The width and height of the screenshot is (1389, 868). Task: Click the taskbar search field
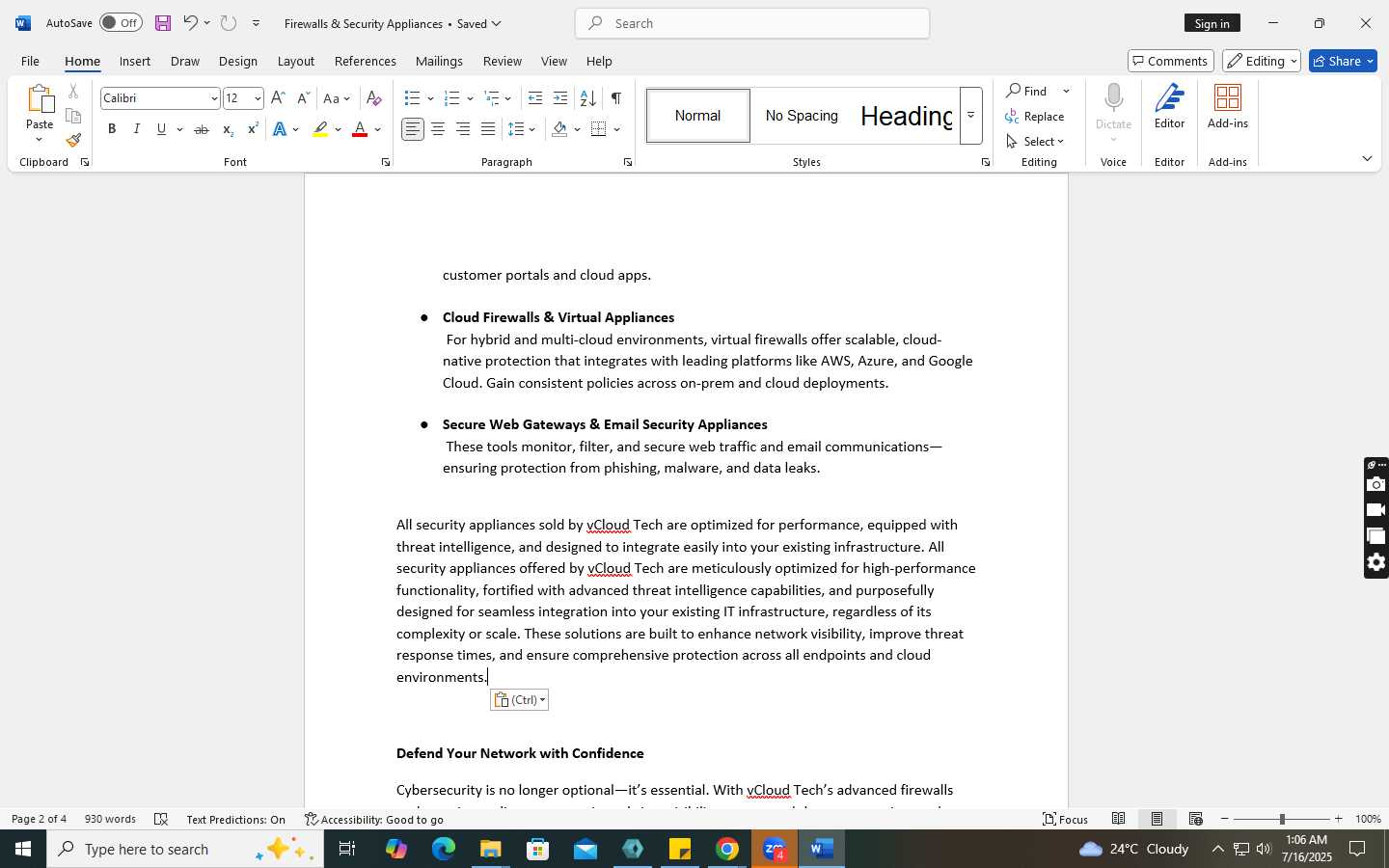(185, 849)
